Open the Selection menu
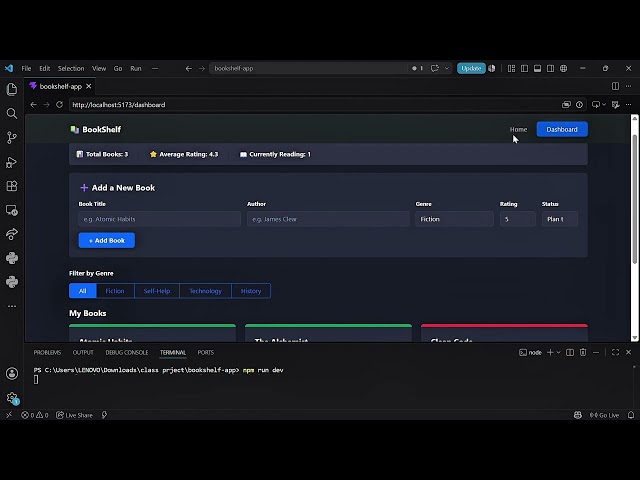 [x=71, y=69]
